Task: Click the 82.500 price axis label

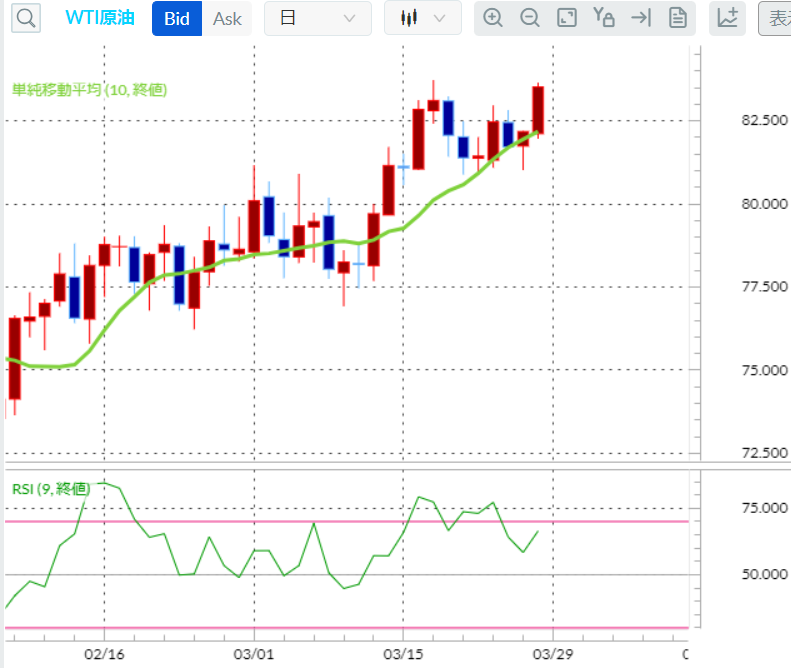Action: pos(764,120)
